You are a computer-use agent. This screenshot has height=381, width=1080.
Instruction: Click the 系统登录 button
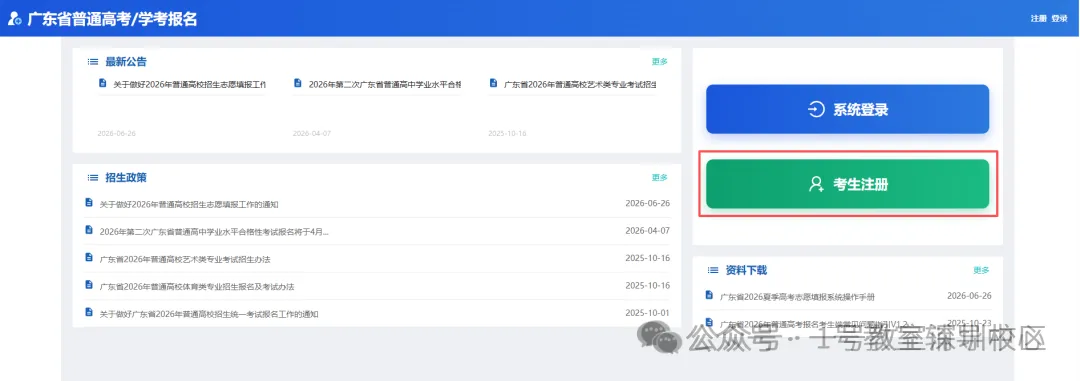click(847, 110)
